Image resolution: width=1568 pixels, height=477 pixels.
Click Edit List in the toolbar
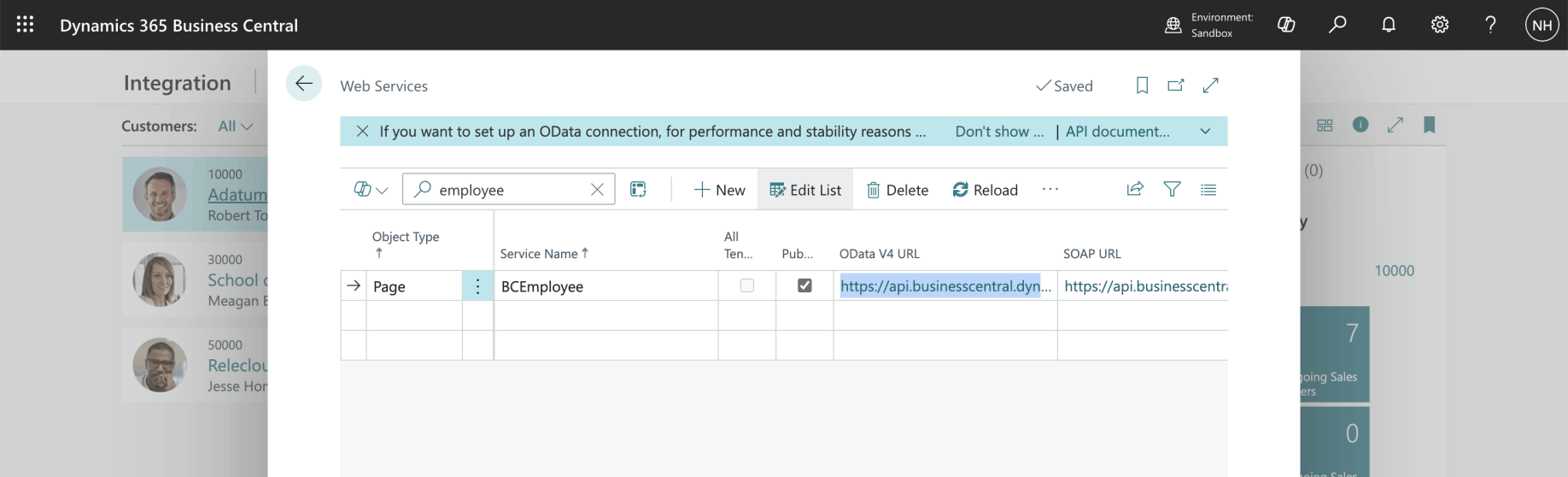tap(805, 190)
